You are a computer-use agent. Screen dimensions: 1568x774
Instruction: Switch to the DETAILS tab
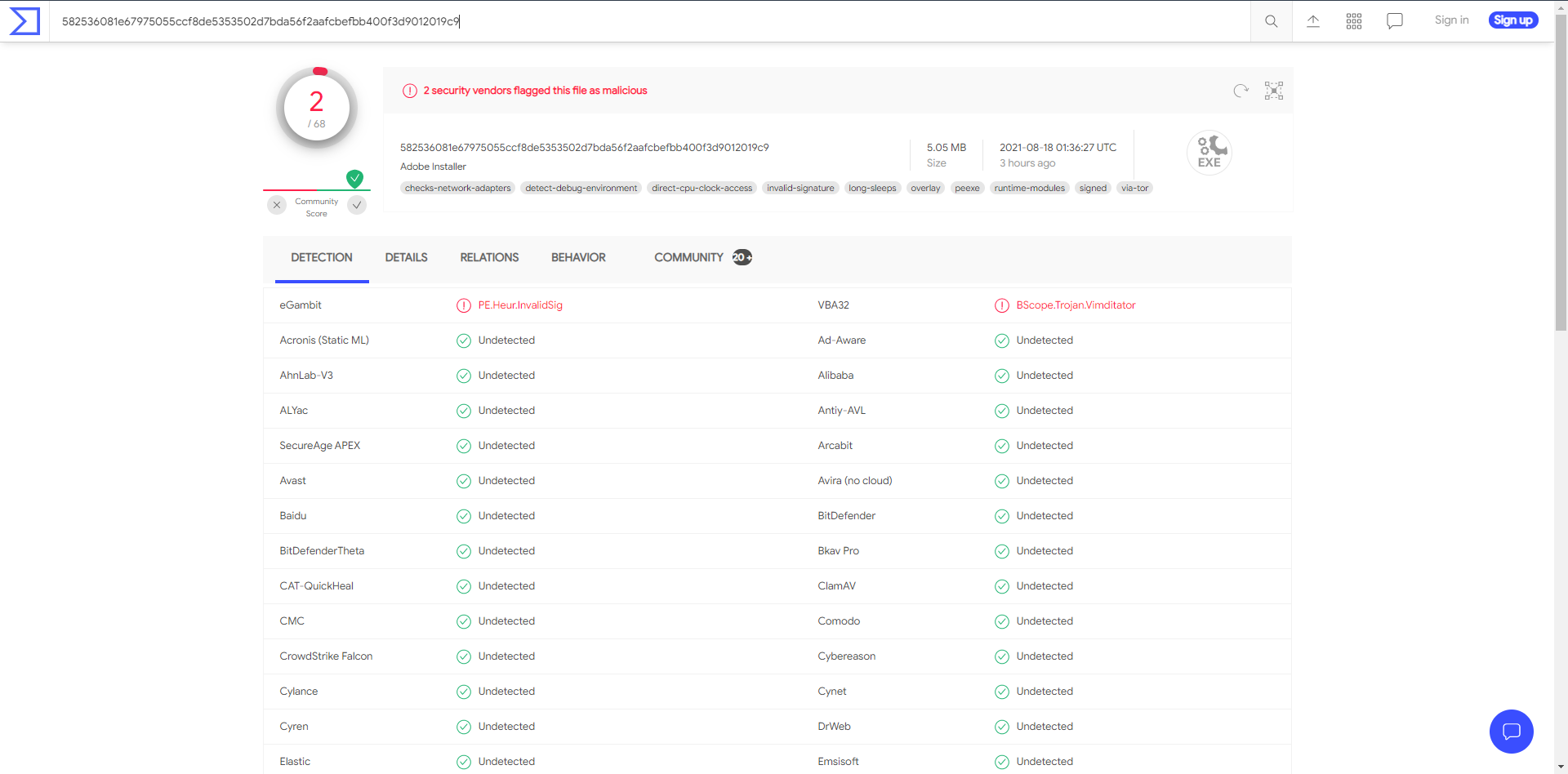[406, 258]
